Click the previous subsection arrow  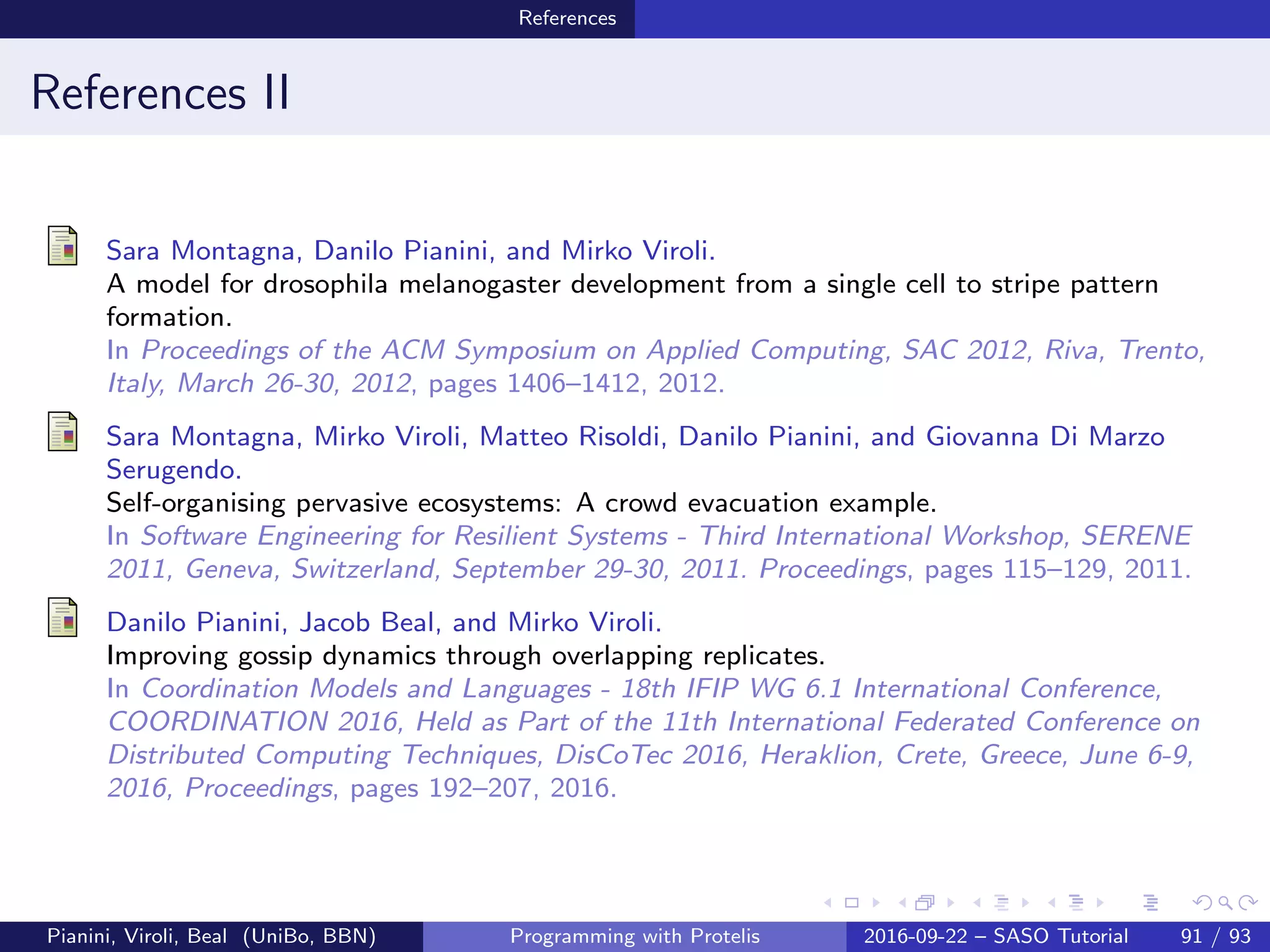pyautogui.click(x=977, y=903)
